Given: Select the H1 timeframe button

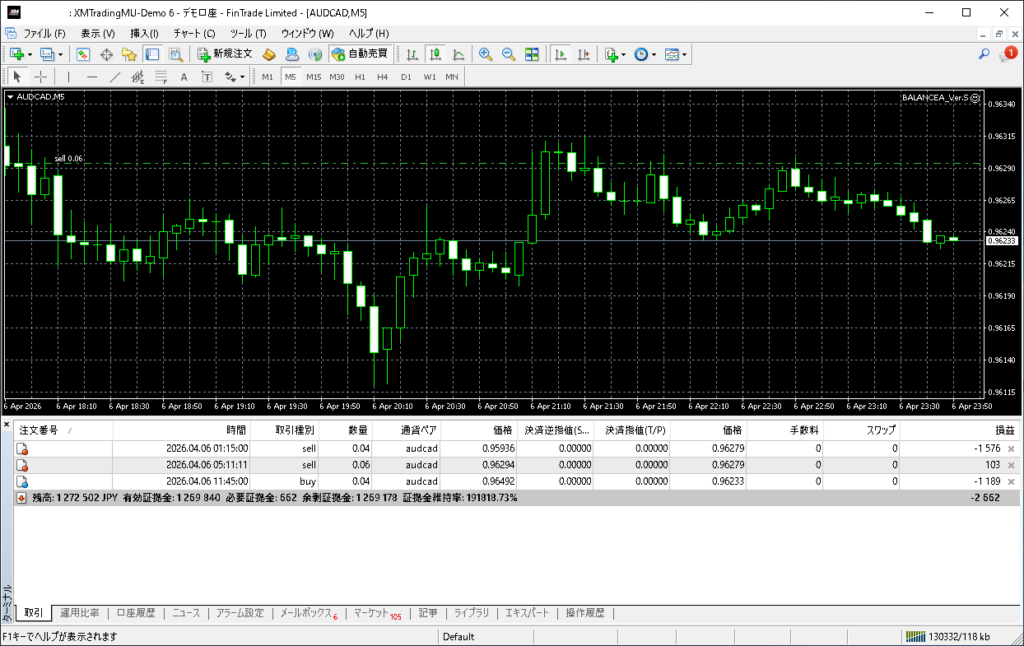Looking at the screenshot, I should coord(360,76).
